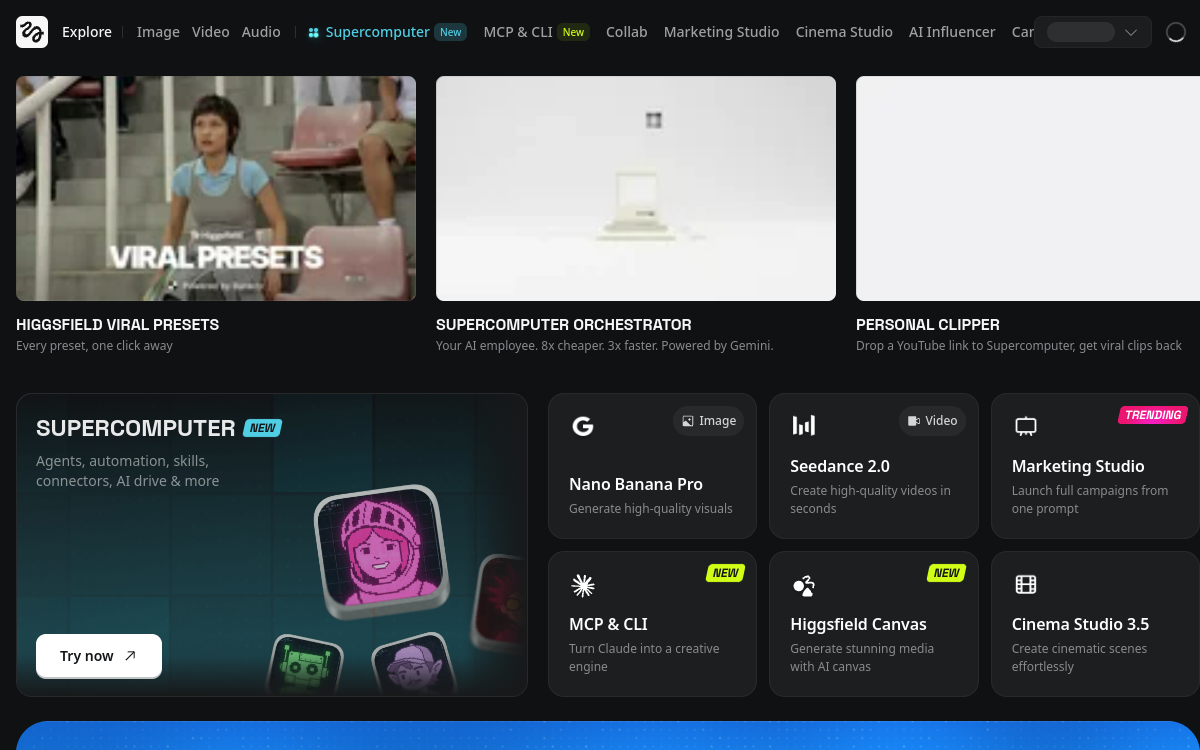1200x750 pixels.
Task: Open Cinema Studio nav item
Action: coord(844,32)
